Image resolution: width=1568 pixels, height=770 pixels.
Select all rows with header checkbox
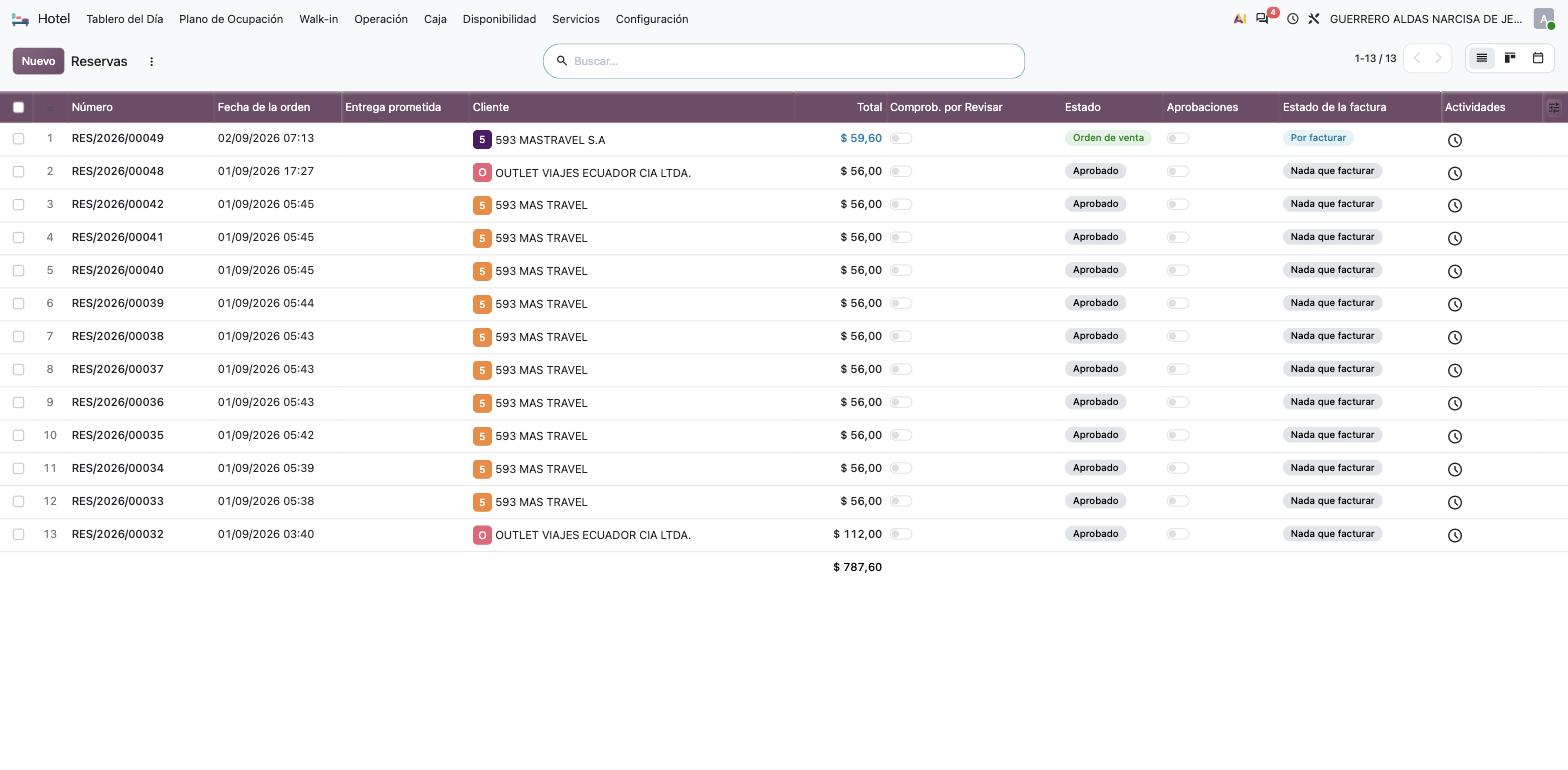18,107
